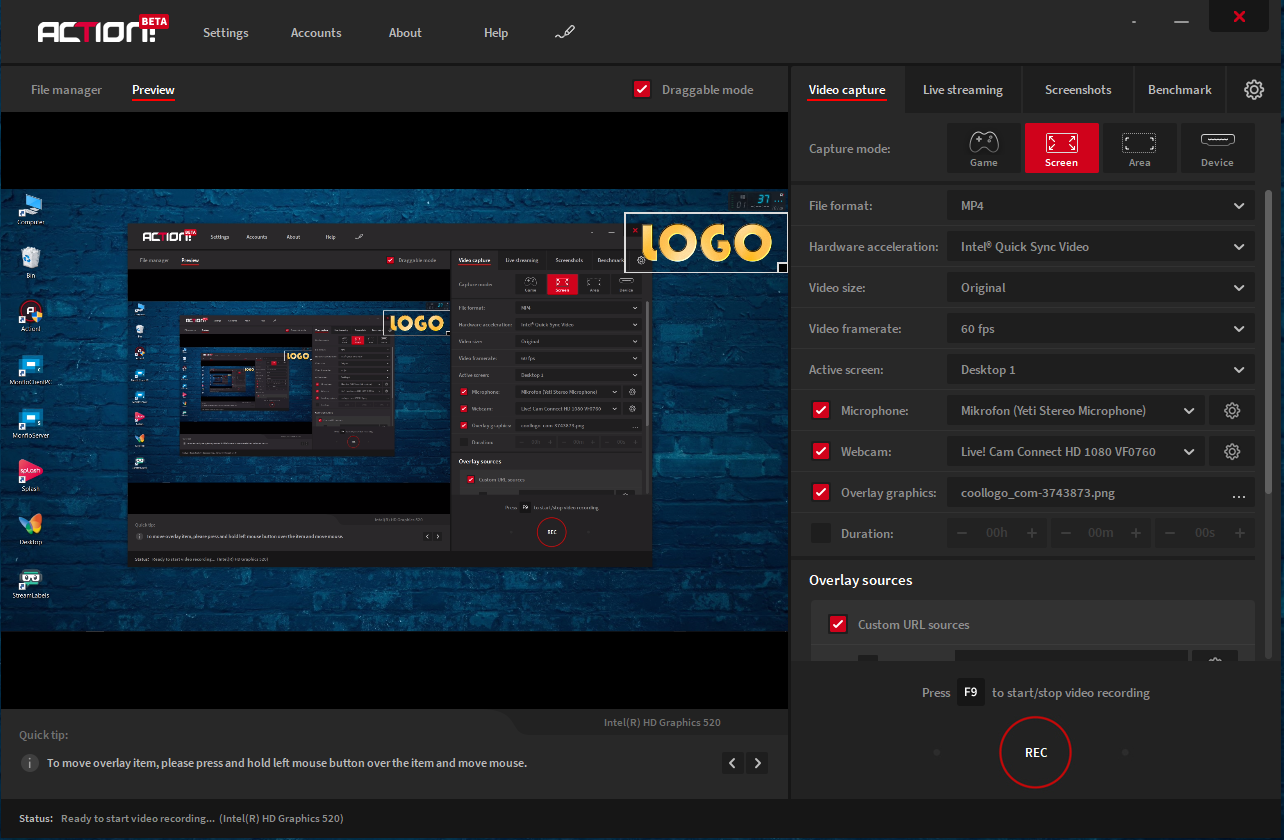This screenshot has height=840, width=1284.
Task: Open the gear settings beside the Benchmark tab
Action: pyautogui.click(x=1254, y=89)
